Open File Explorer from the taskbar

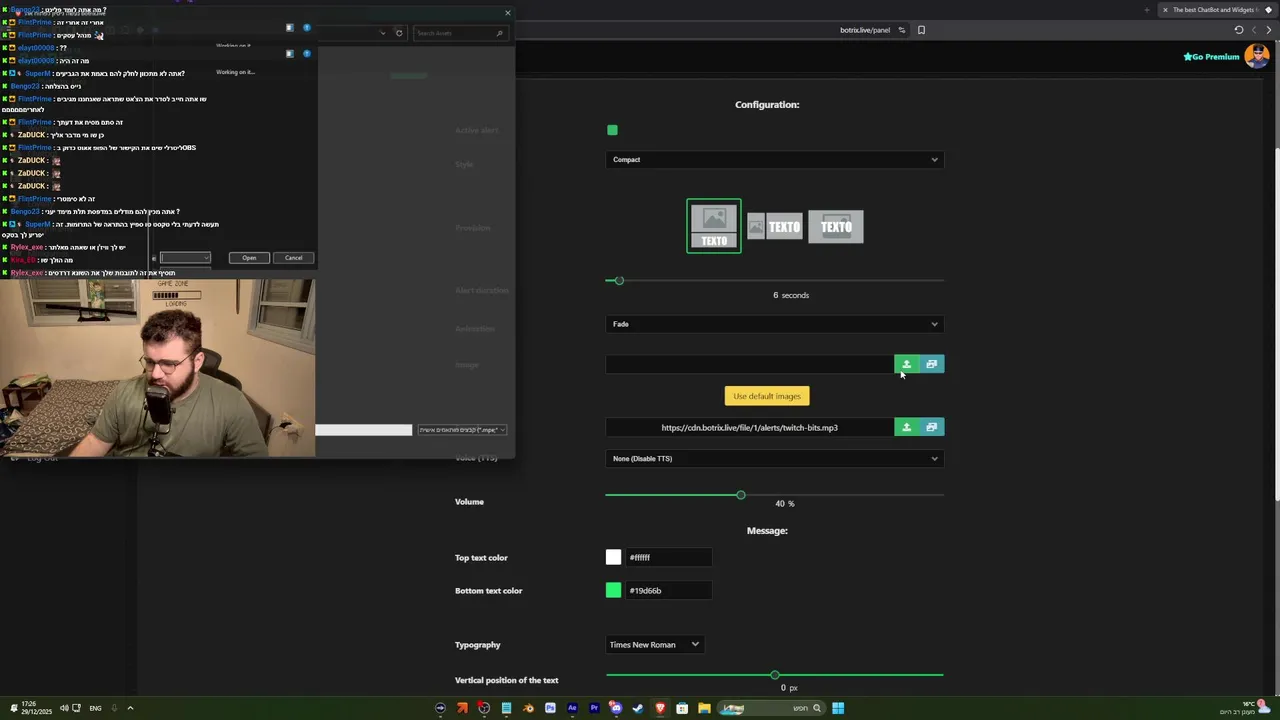704,708
